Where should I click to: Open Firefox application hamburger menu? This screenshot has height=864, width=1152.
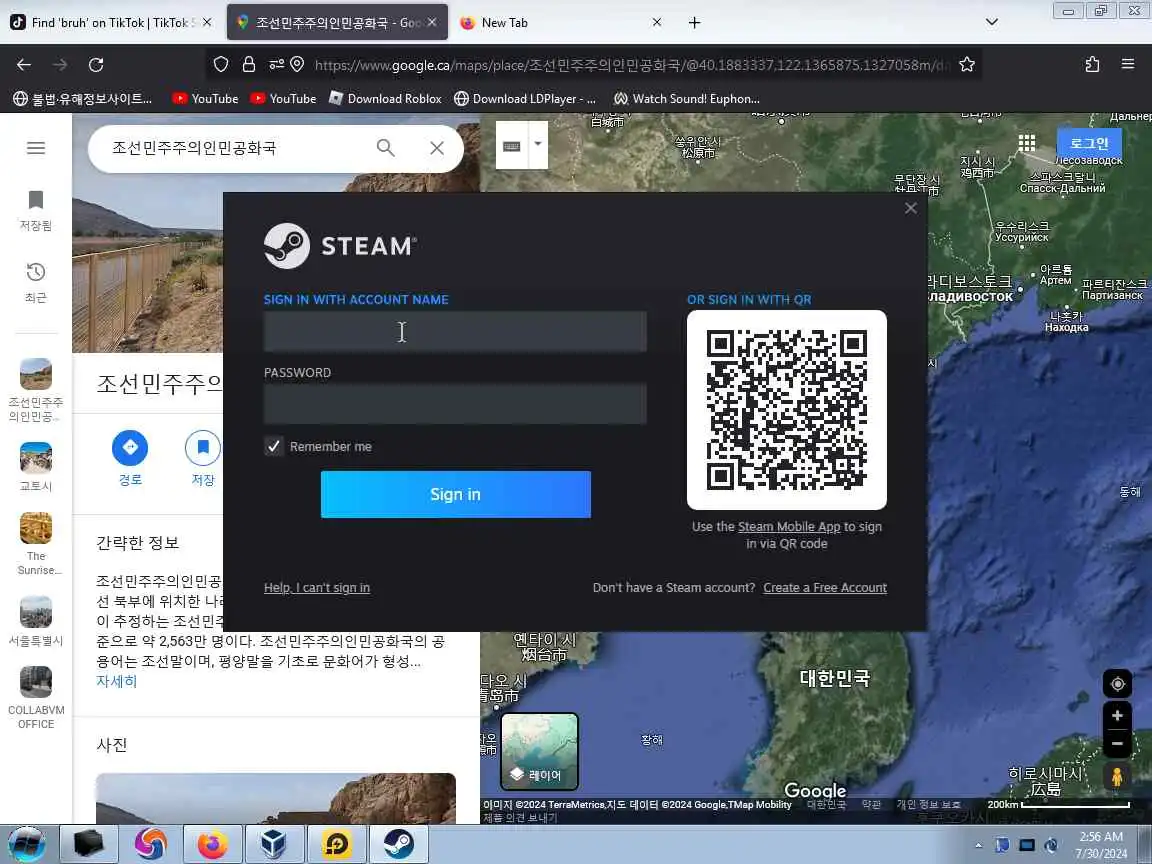1128,65
